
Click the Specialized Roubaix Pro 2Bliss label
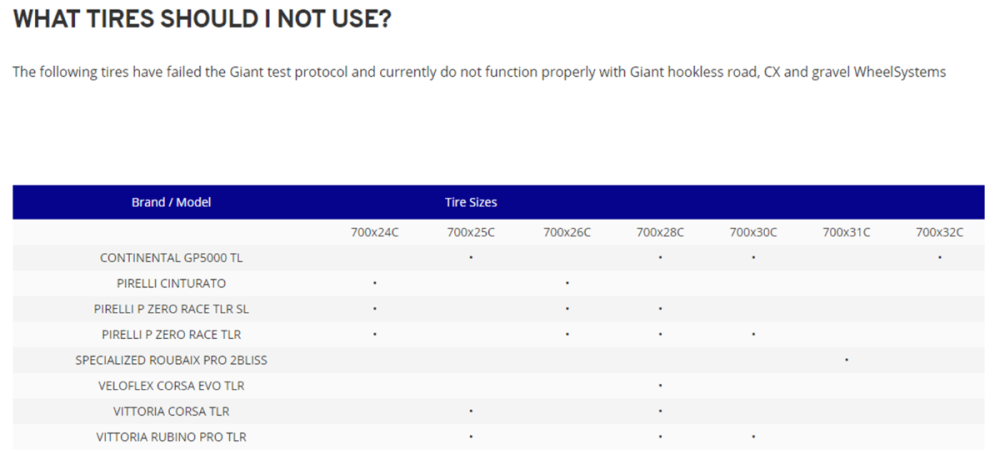[x=171, y=360]
